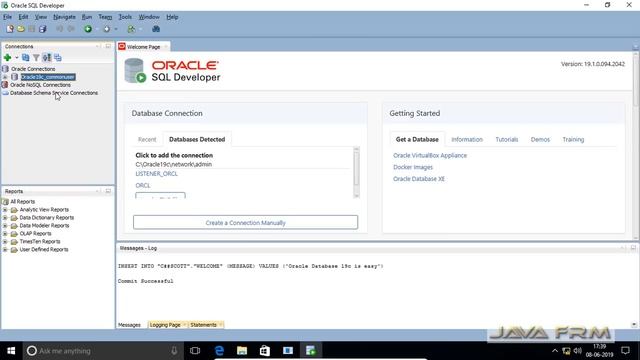640x360 pixels.
Task: Switch to the Information tab
Action: point(467,139)
